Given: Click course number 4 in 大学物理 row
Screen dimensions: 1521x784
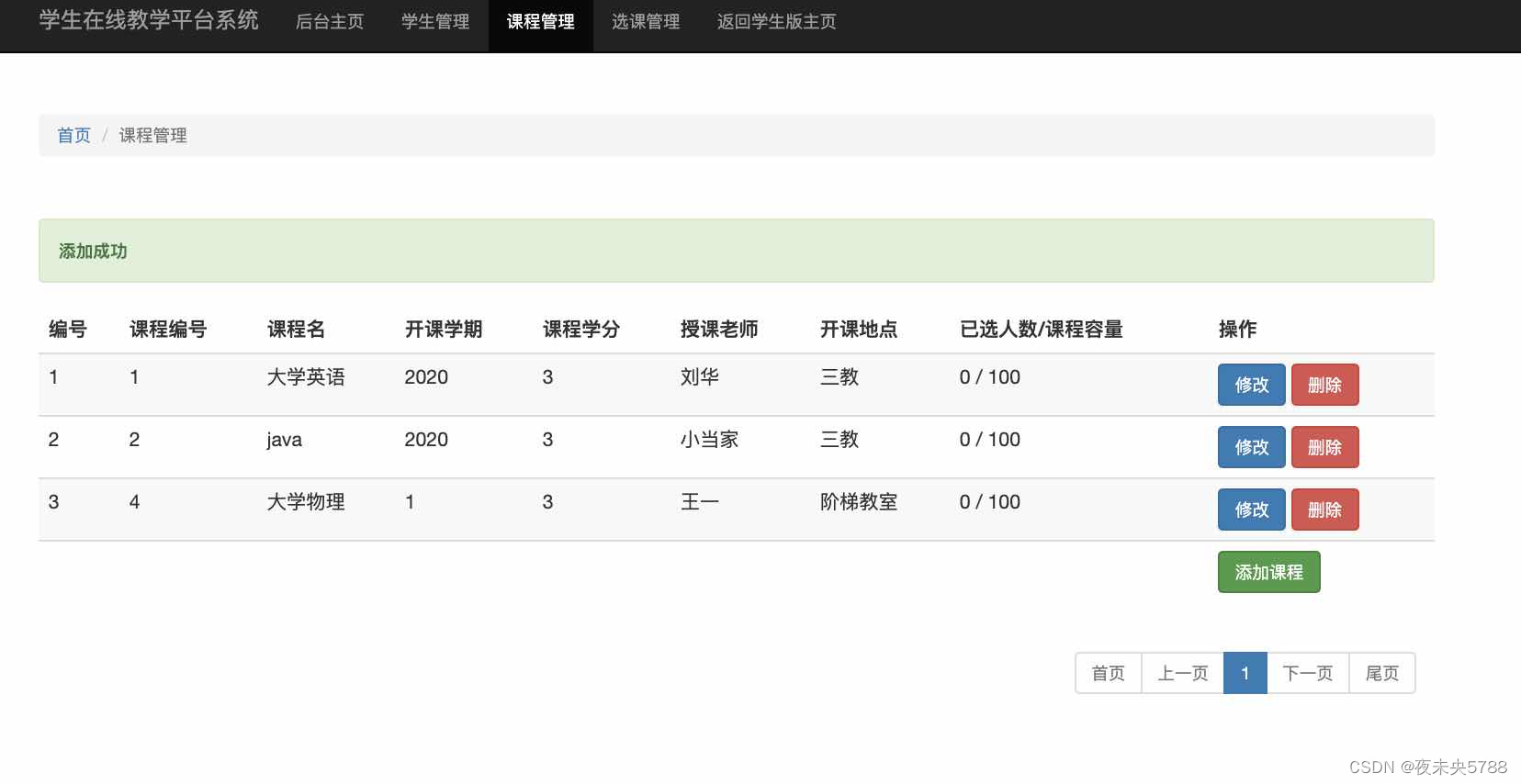Looking at the screenshot, I should [x=135, y=502].
